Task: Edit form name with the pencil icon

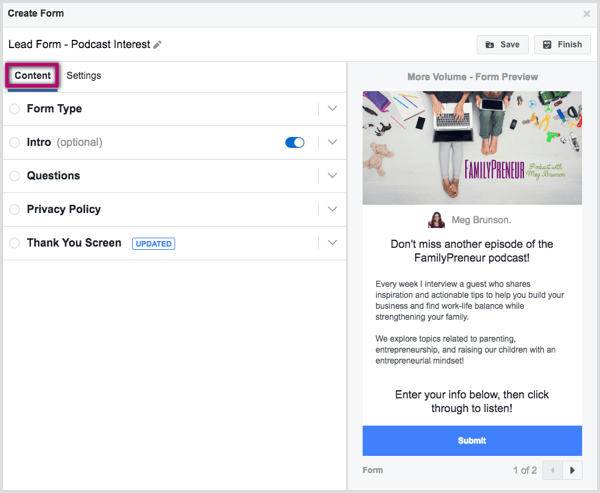Action: pos(157,45)
